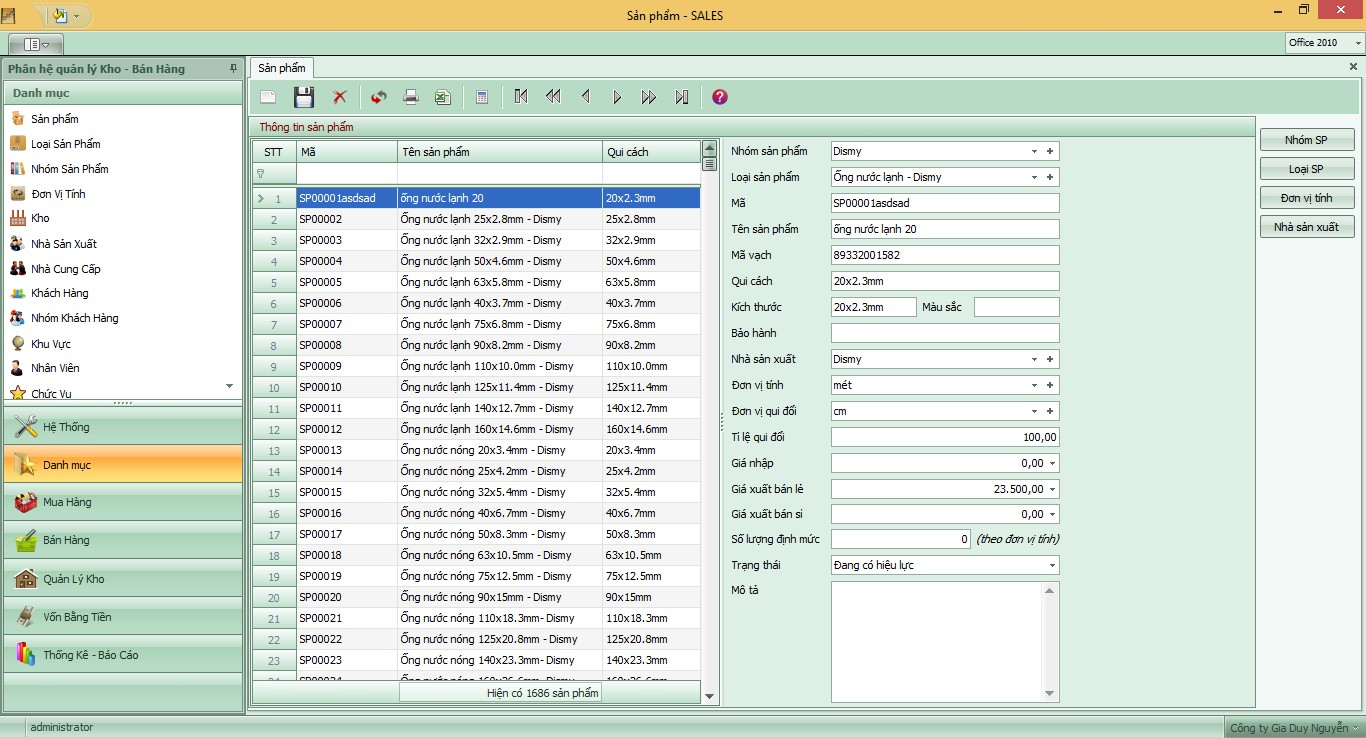Open the calculator icon in toolbar
Screen dimensions: 1366x738
pyautogui.click(x=482, y=97)
